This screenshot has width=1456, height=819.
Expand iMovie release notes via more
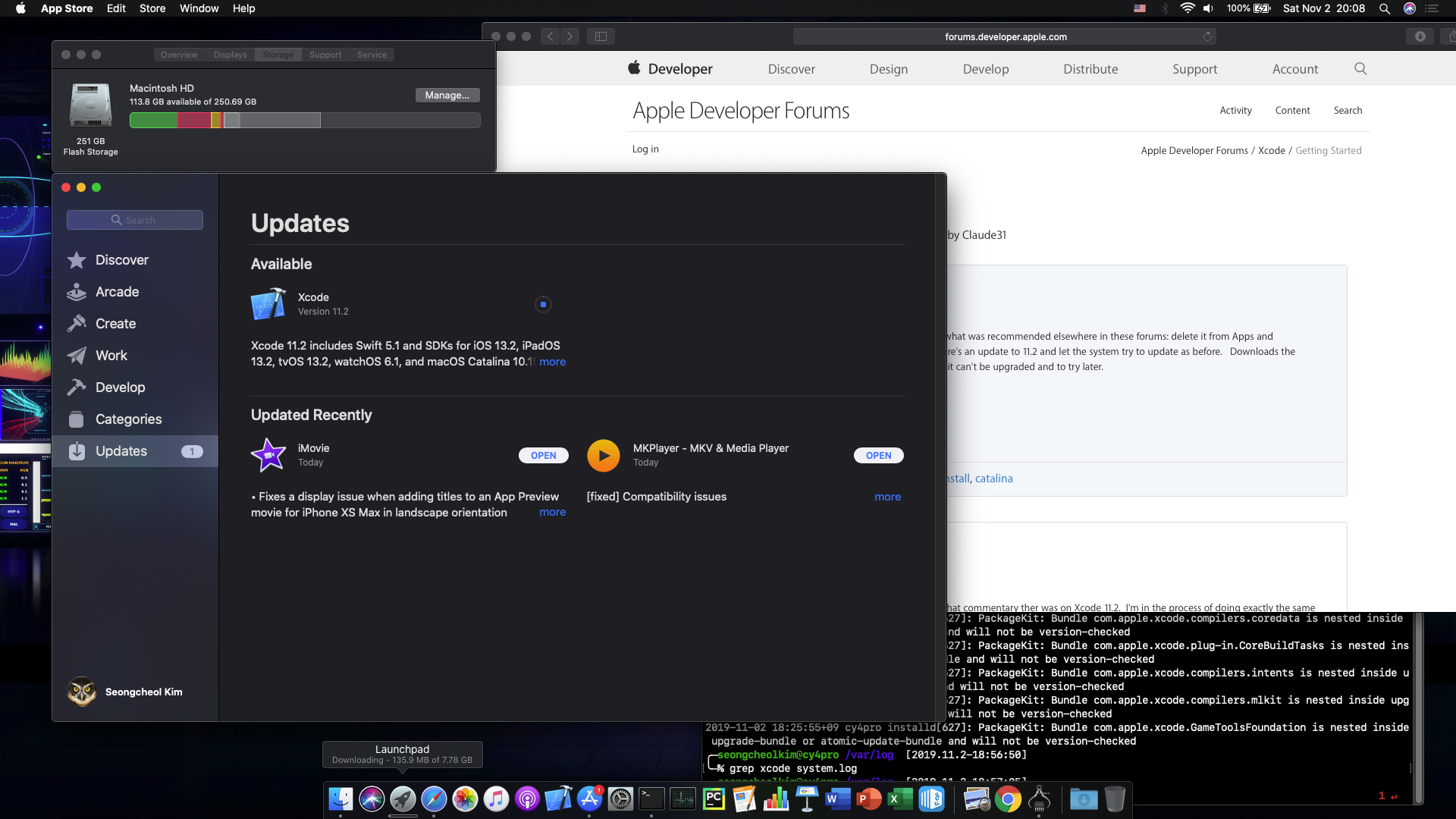[x=552, y=512]
